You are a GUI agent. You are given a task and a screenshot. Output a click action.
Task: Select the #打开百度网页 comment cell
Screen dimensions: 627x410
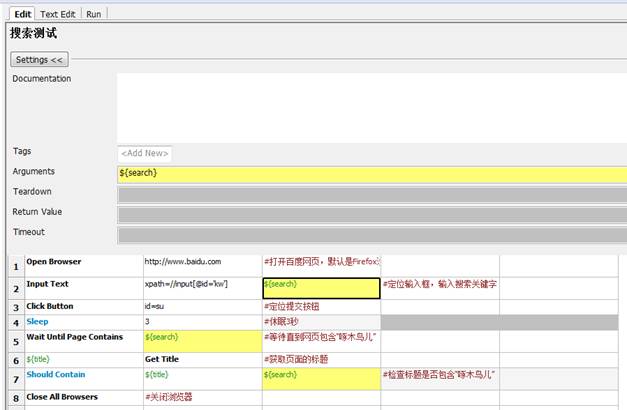click(321, 266)
